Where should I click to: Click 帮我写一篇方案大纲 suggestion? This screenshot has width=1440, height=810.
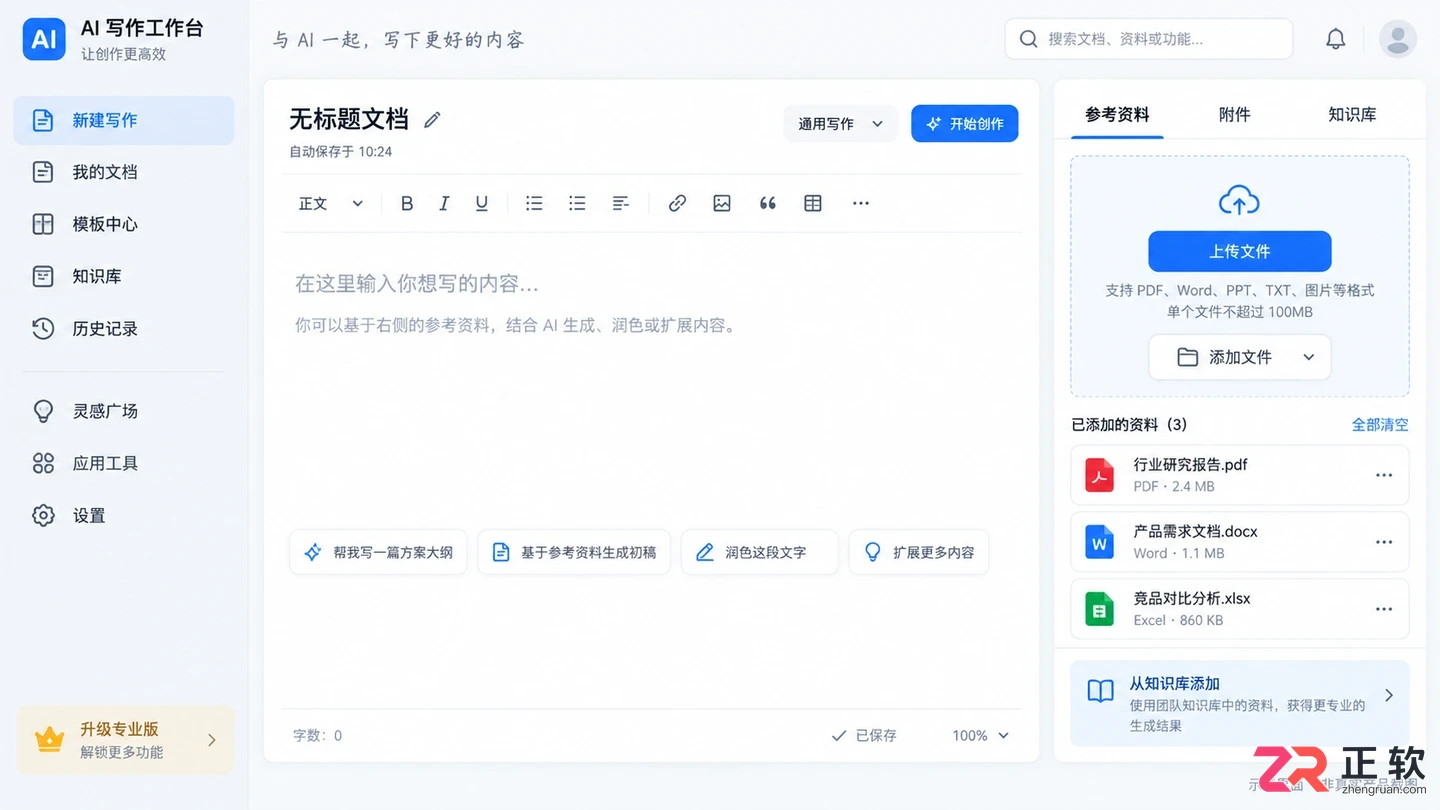pos(379,552)
